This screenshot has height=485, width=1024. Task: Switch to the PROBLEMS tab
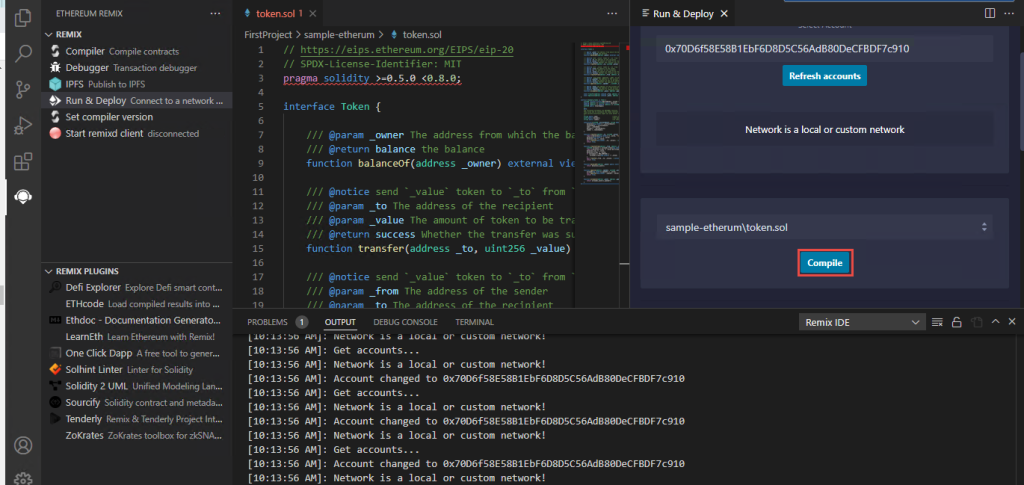267,322
